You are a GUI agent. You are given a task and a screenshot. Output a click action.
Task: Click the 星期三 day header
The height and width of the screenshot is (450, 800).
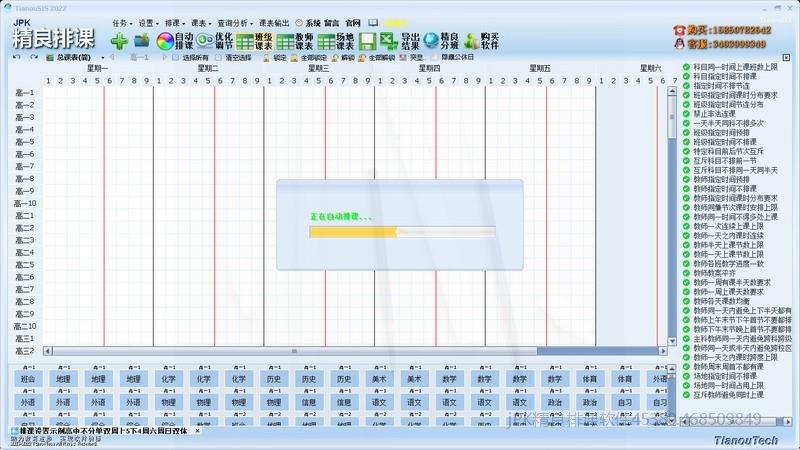[x=318, y=68]
